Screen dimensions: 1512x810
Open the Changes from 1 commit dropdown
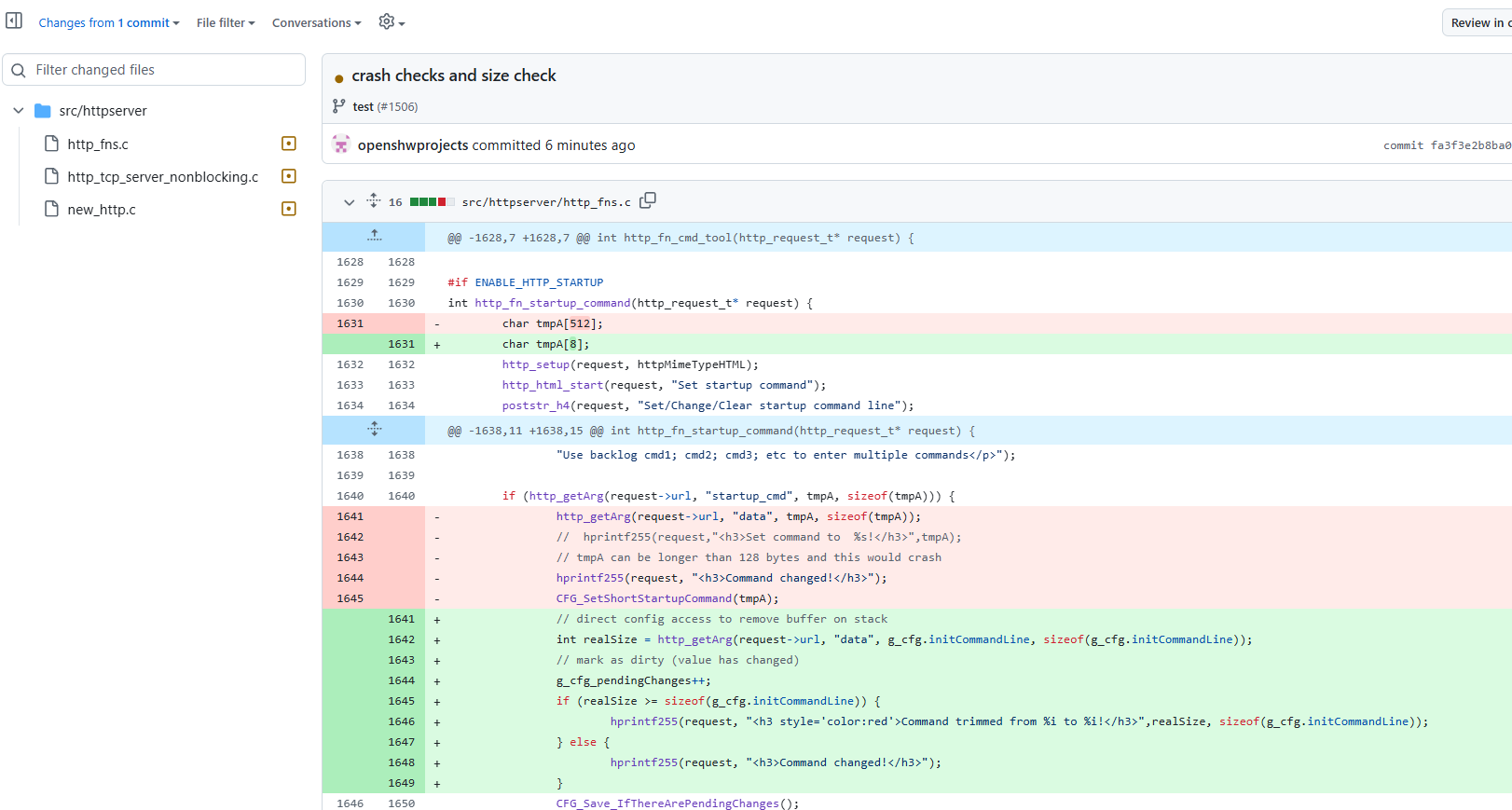(x=109, y=22)
